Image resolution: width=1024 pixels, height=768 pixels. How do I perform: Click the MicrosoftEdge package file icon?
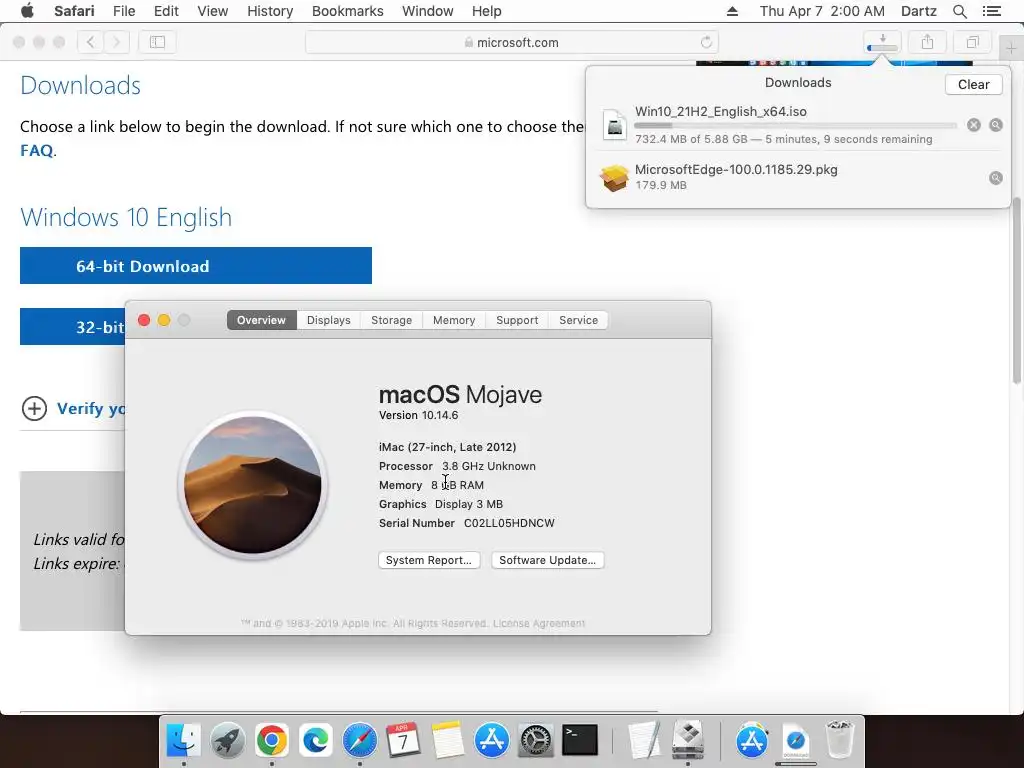[615, 178]
